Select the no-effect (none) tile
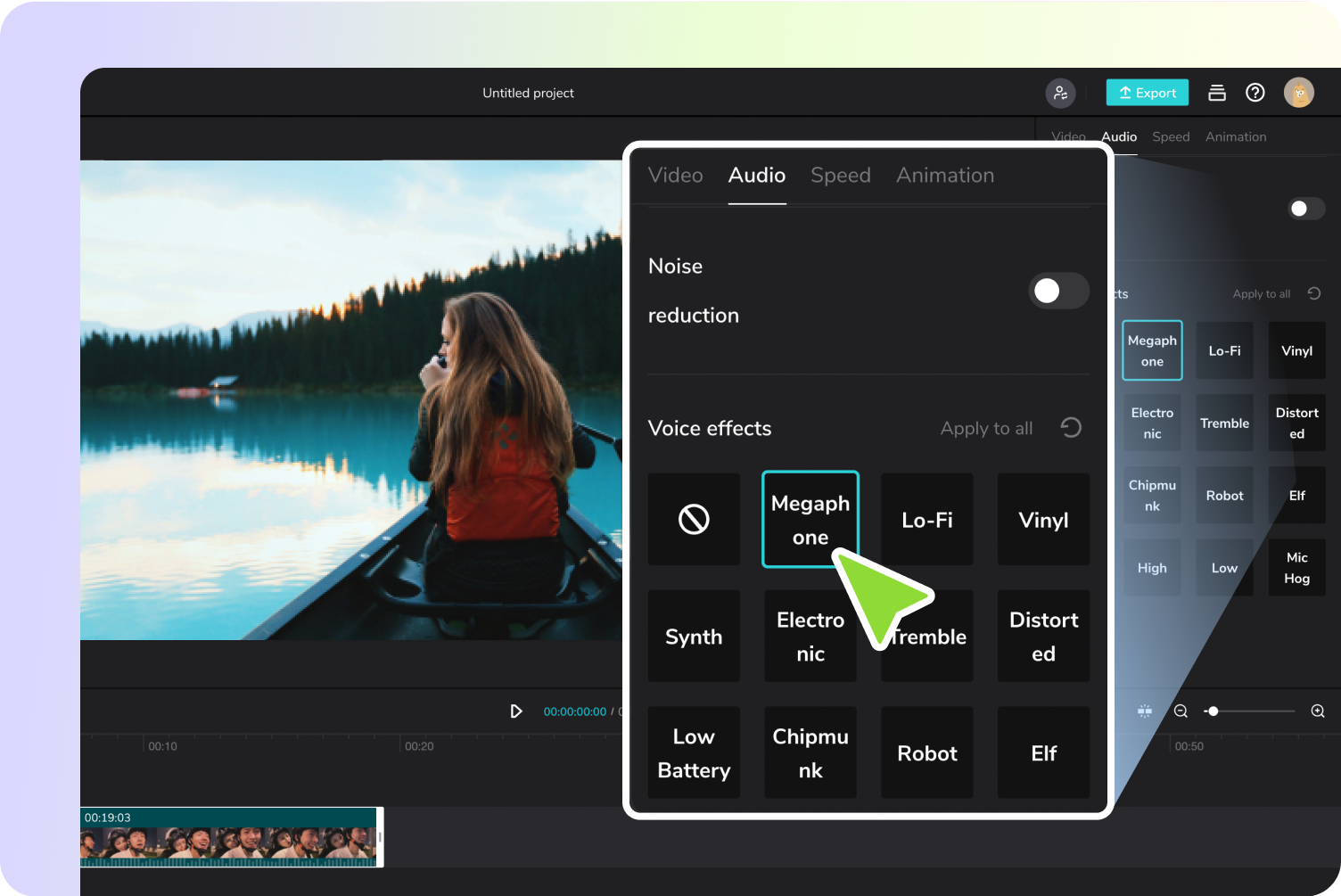Viewport: 1341px width, 896px height. point(694,519)
